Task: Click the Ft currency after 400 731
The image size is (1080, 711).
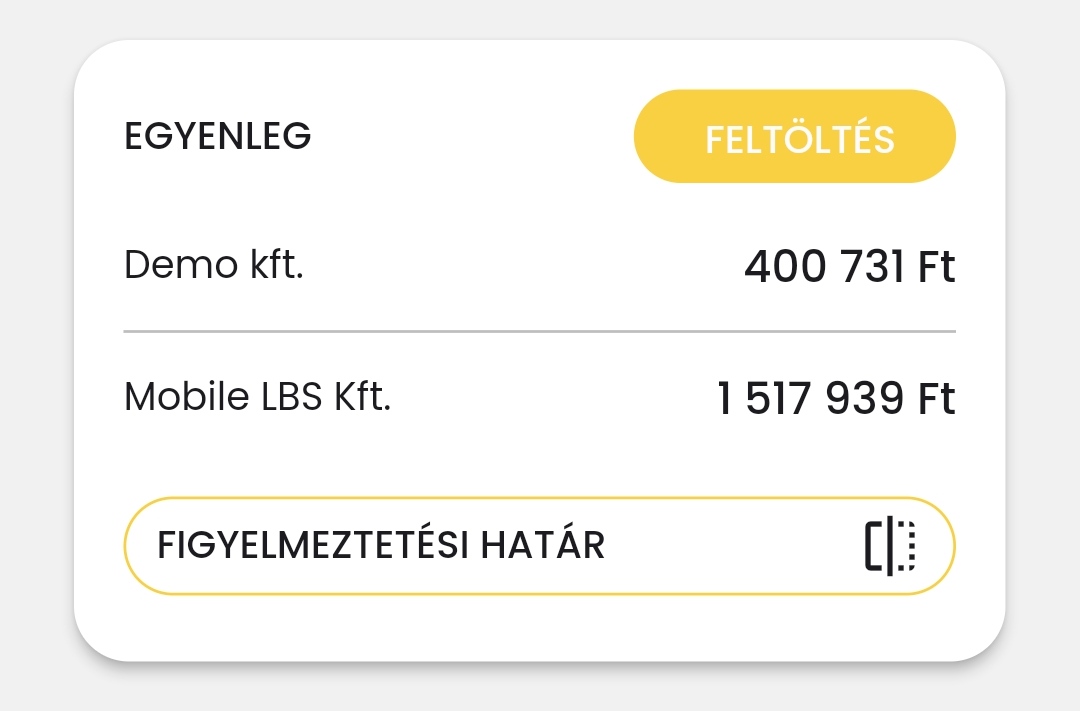Action: pos(936,267)
